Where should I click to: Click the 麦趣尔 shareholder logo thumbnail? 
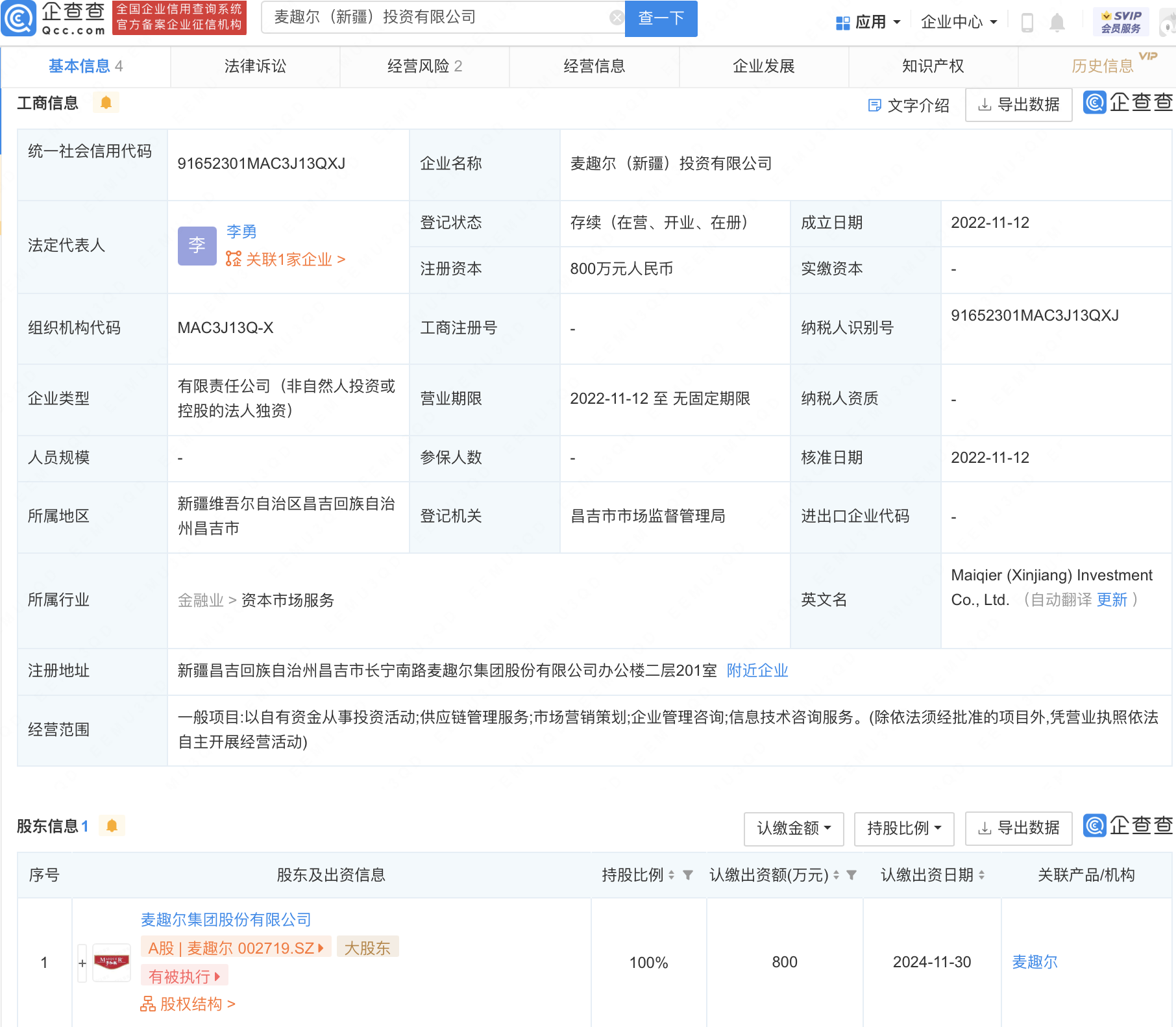112,961
